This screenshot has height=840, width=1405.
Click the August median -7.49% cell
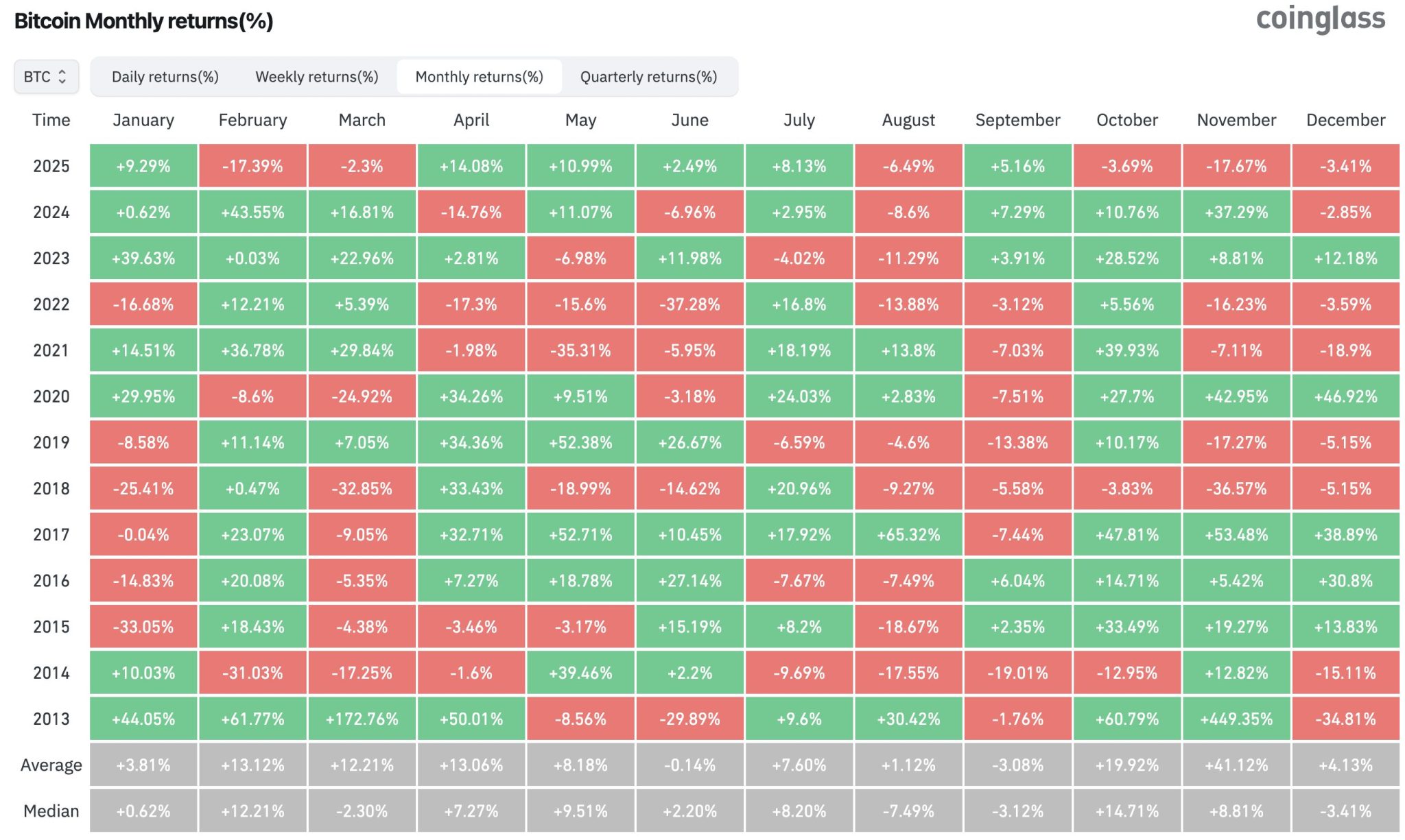coord(908,811)
